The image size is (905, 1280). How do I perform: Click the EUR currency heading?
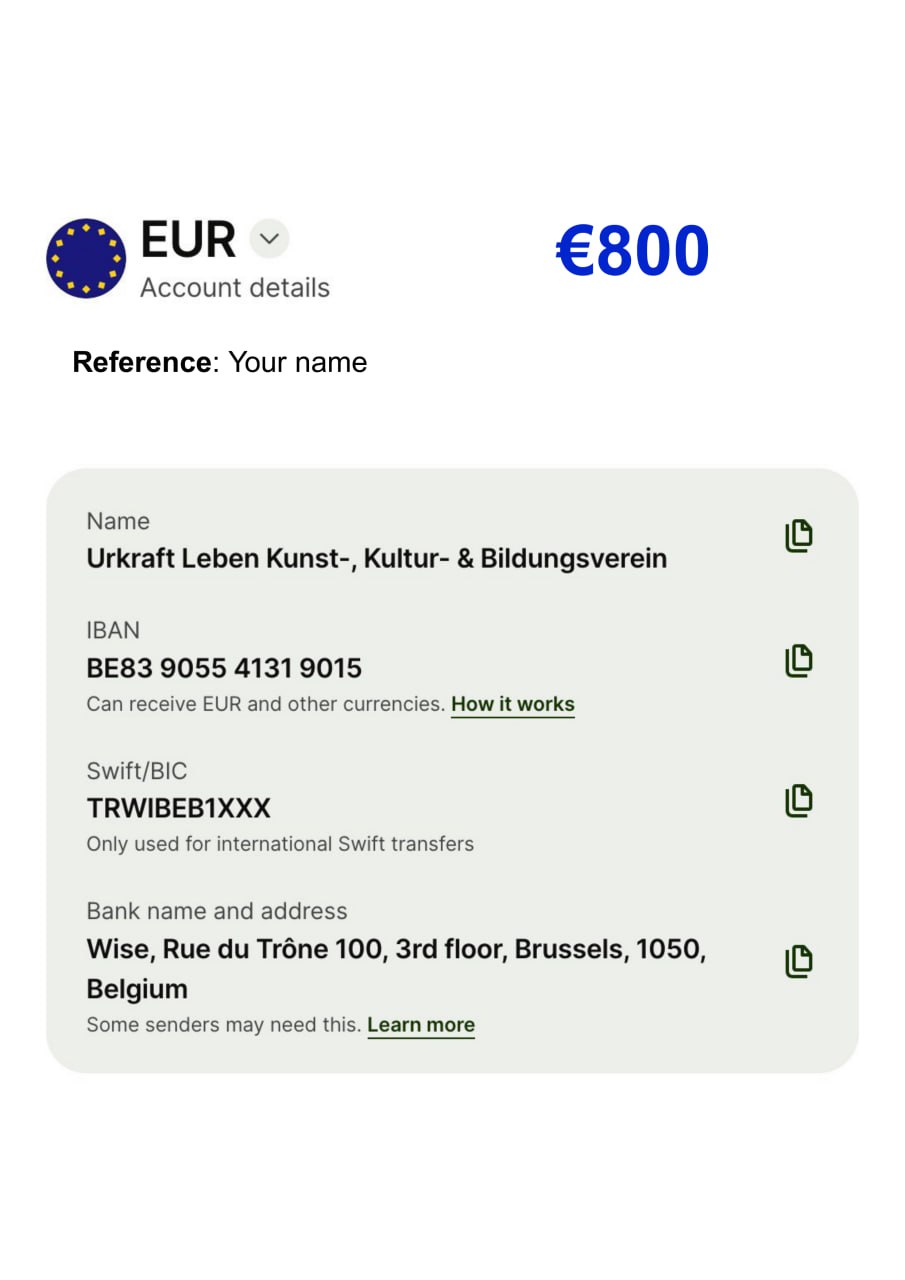click(x=188, y=240)
